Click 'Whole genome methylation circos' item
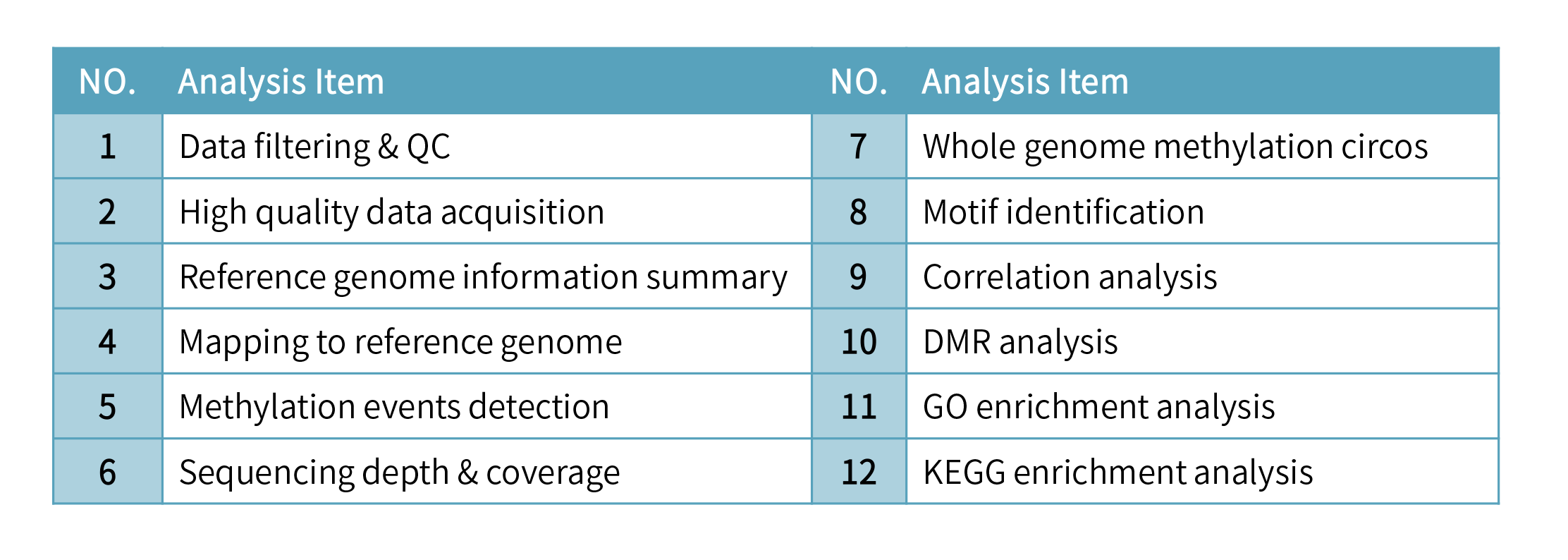This screenshot has width=1568, height=560. click(x=1175, y=147)
